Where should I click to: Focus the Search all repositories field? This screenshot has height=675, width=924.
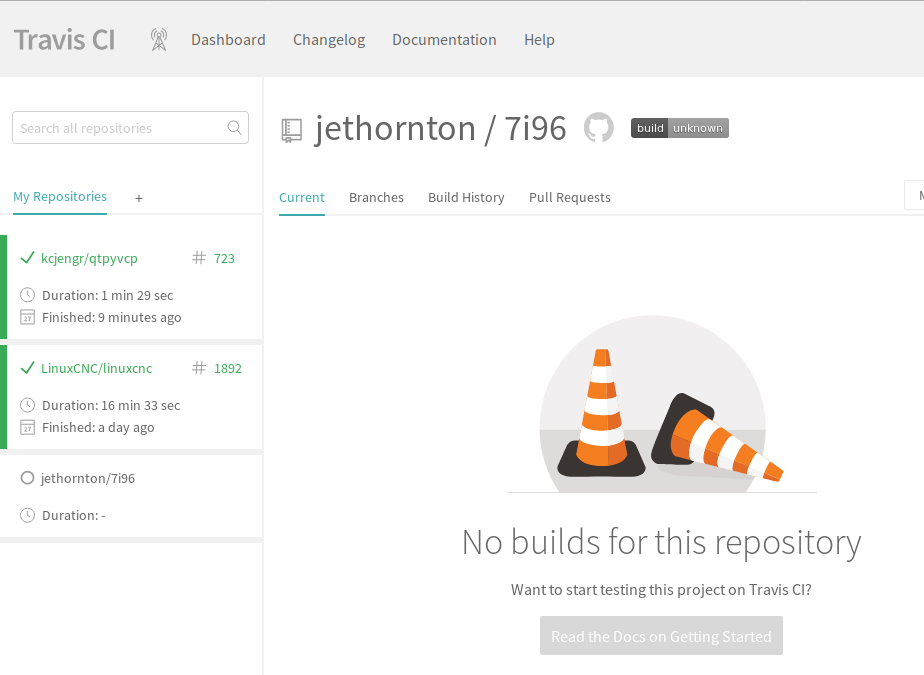coord(130,127)
